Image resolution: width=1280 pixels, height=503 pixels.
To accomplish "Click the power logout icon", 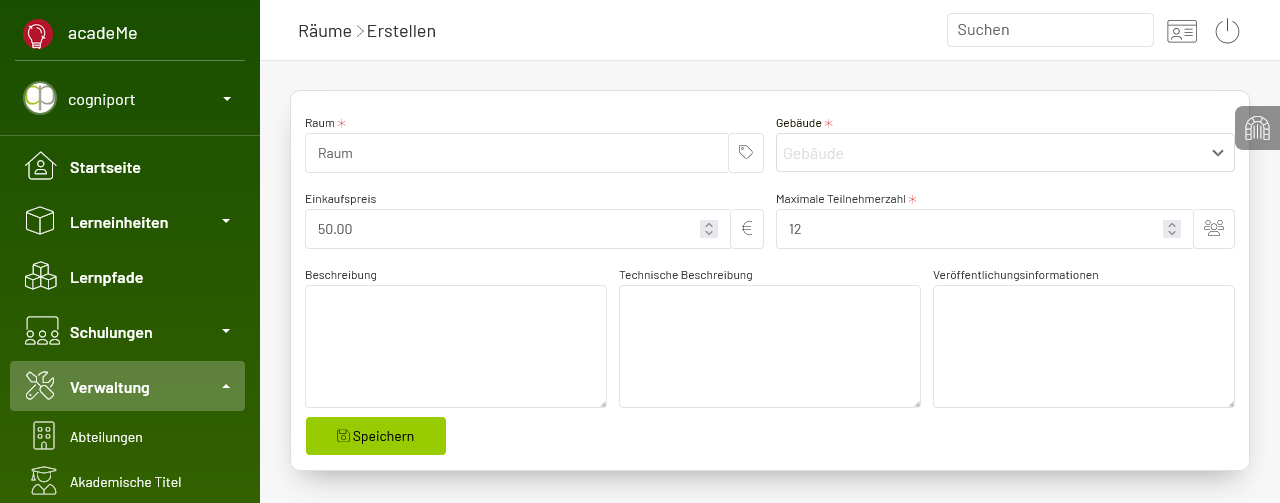I will click(1227, 31).
